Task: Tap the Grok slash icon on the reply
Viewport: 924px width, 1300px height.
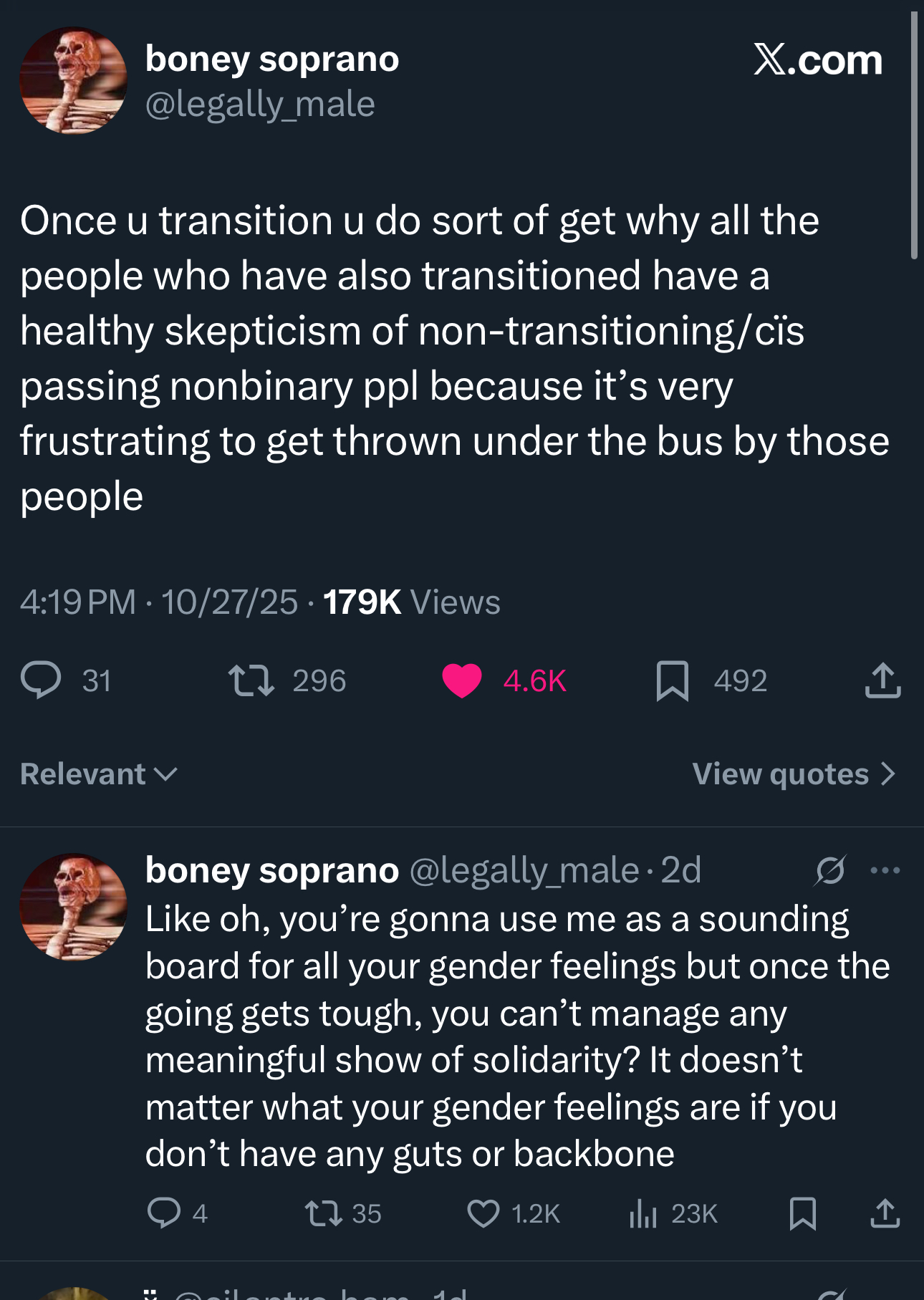Action: click(x=830, y=871)
